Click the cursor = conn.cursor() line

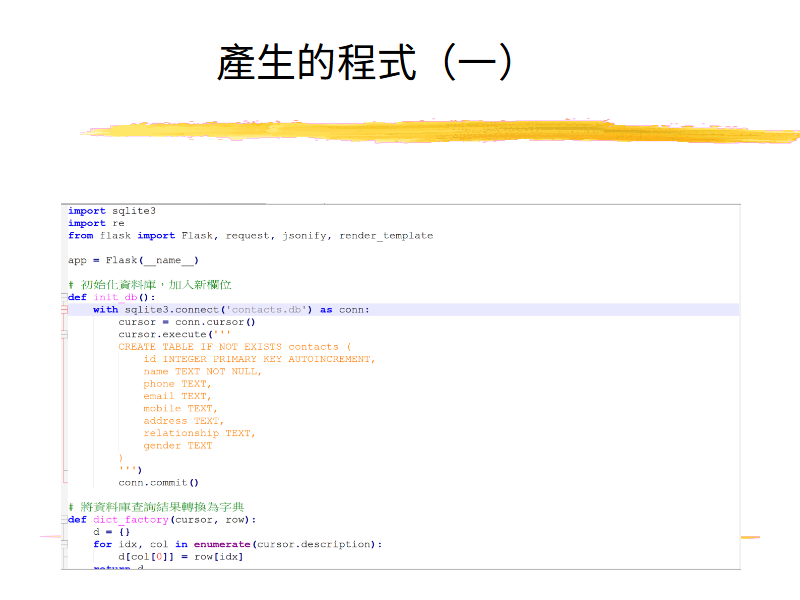click(x=187, y=322)
